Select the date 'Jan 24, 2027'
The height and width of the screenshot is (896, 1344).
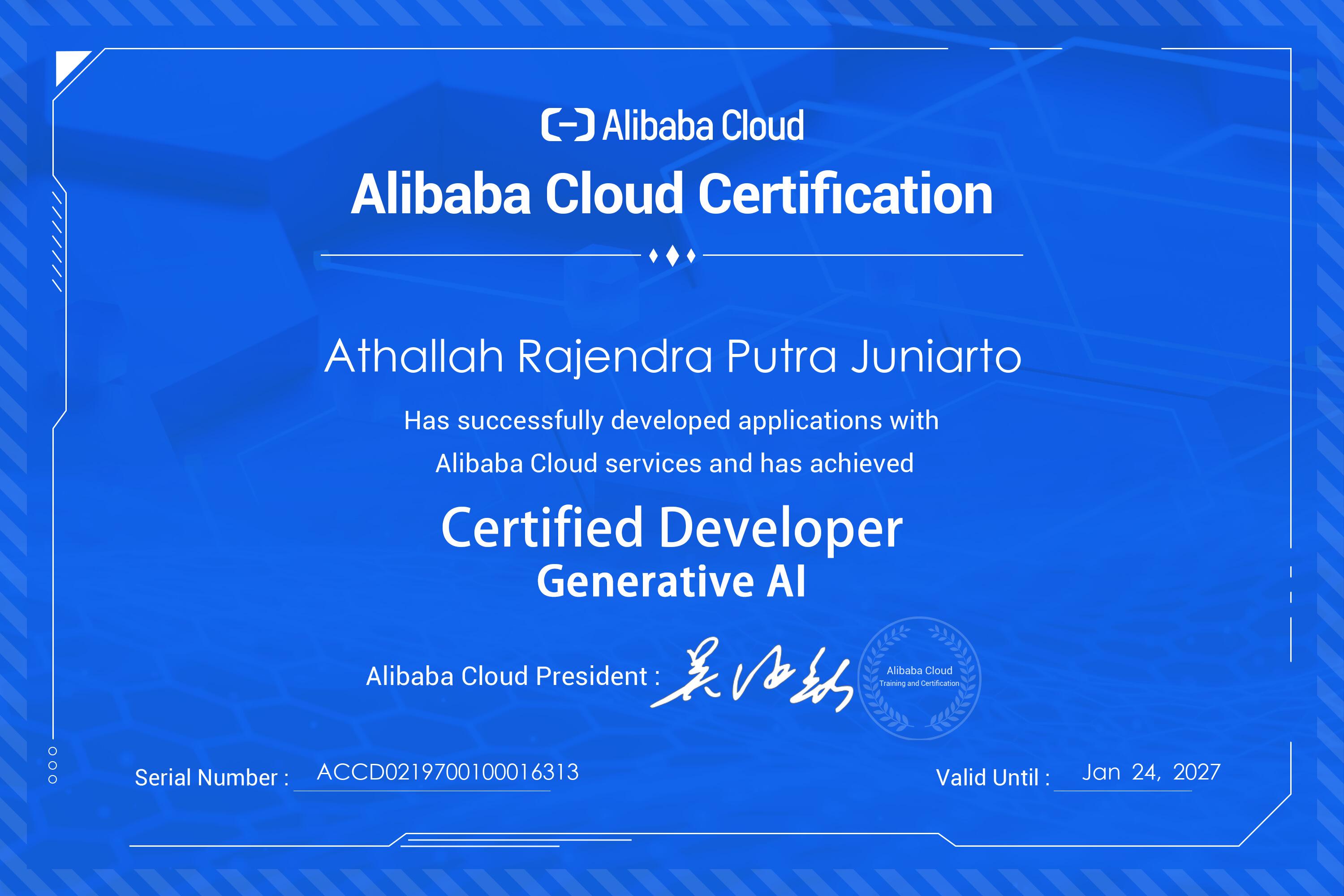point(1151,772)
